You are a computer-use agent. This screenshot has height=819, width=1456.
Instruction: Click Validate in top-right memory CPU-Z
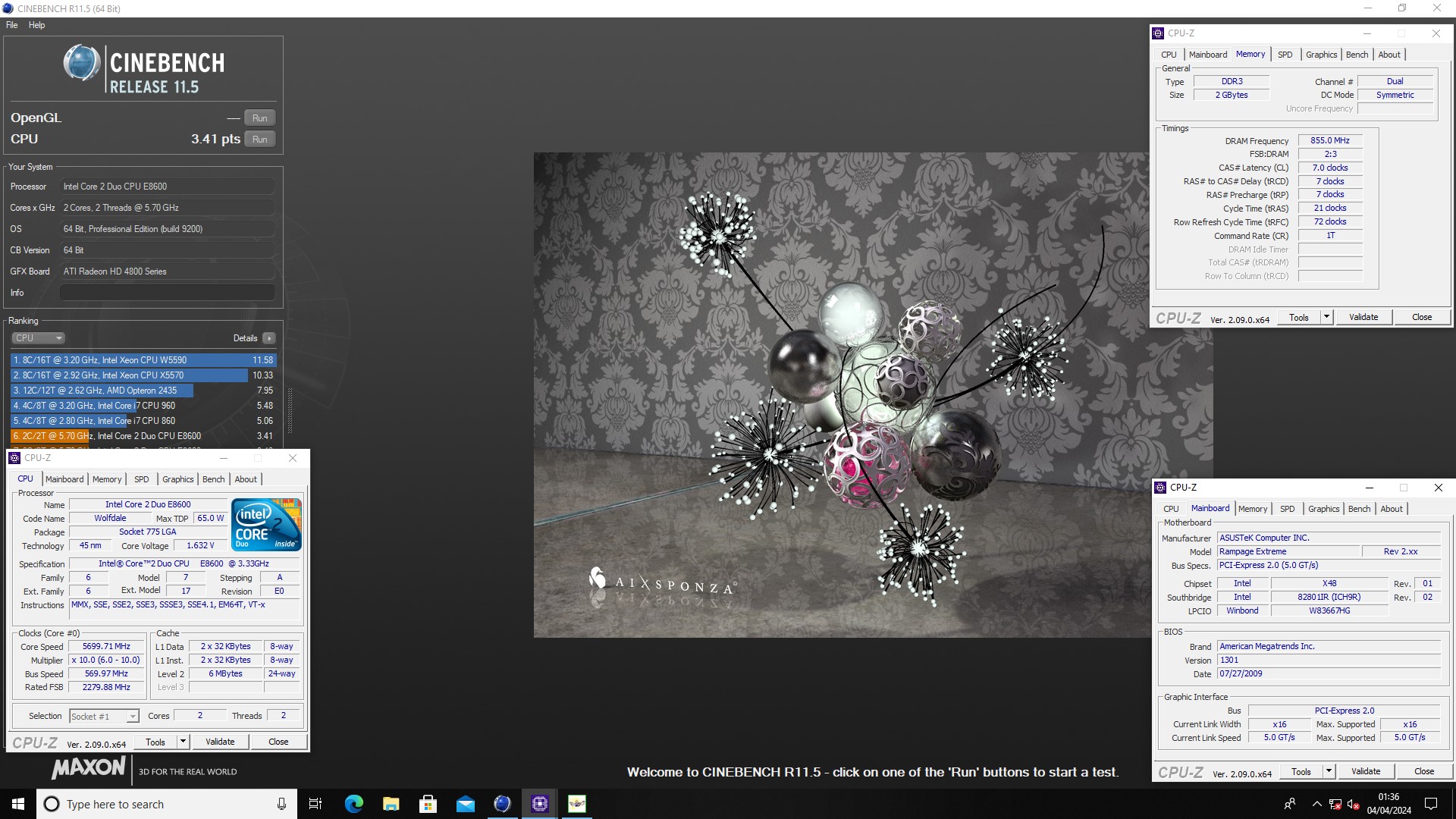click(x=1363, y=318)
